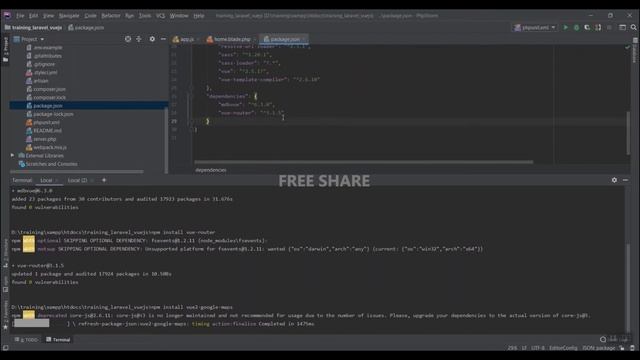Select composer.lock in the project tree
640x360 pixels.
tap(49, 98)
